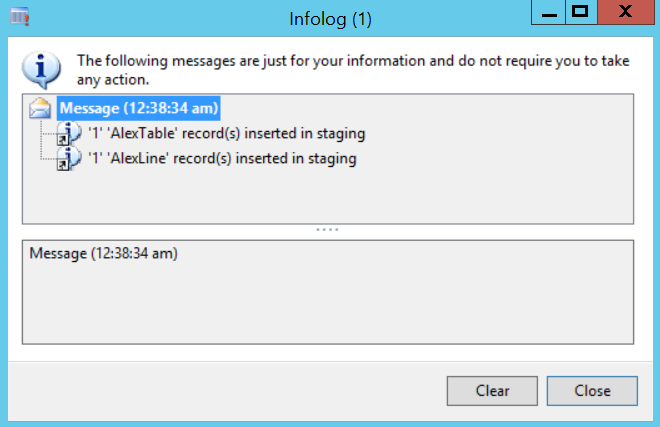Click the open envelope icon beside Message

coord(41,108)
